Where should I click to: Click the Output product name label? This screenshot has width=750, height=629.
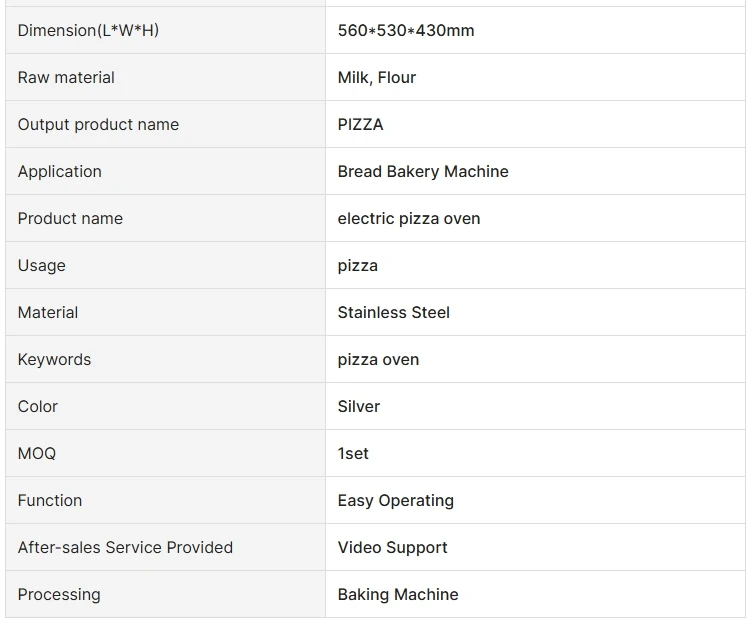pos(98,124)
